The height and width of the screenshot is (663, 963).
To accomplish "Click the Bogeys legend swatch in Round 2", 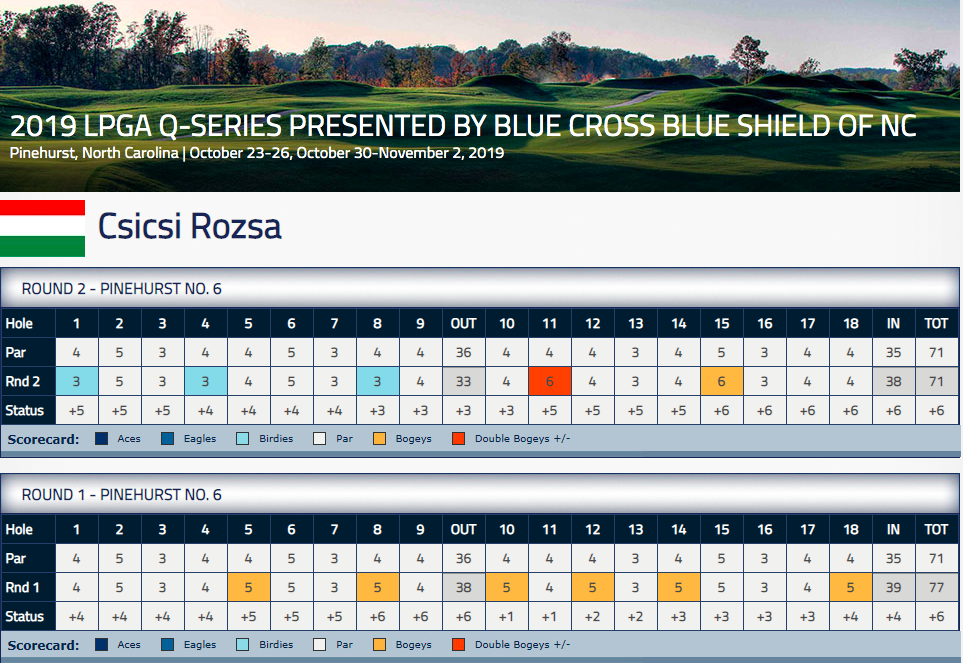I will (x=380, y=438).
